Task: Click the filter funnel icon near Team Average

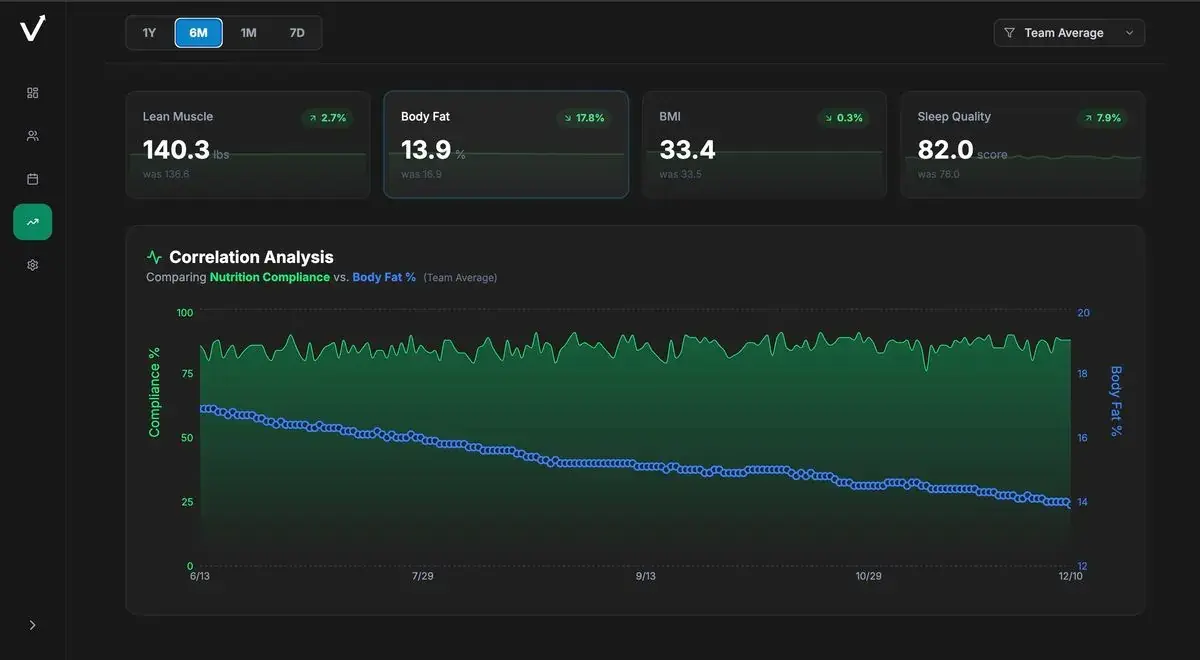Action: click(x=1010, y=32)
